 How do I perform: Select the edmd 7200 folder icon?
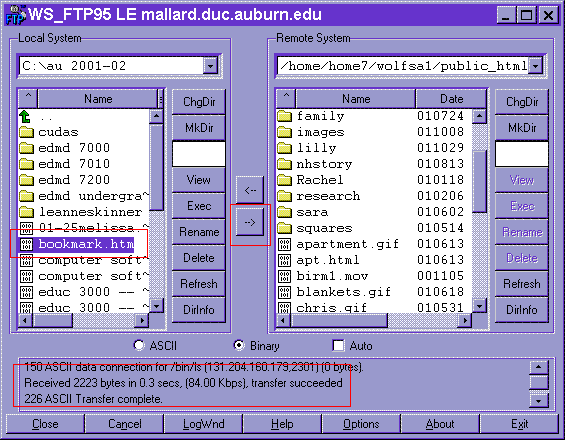26,180
